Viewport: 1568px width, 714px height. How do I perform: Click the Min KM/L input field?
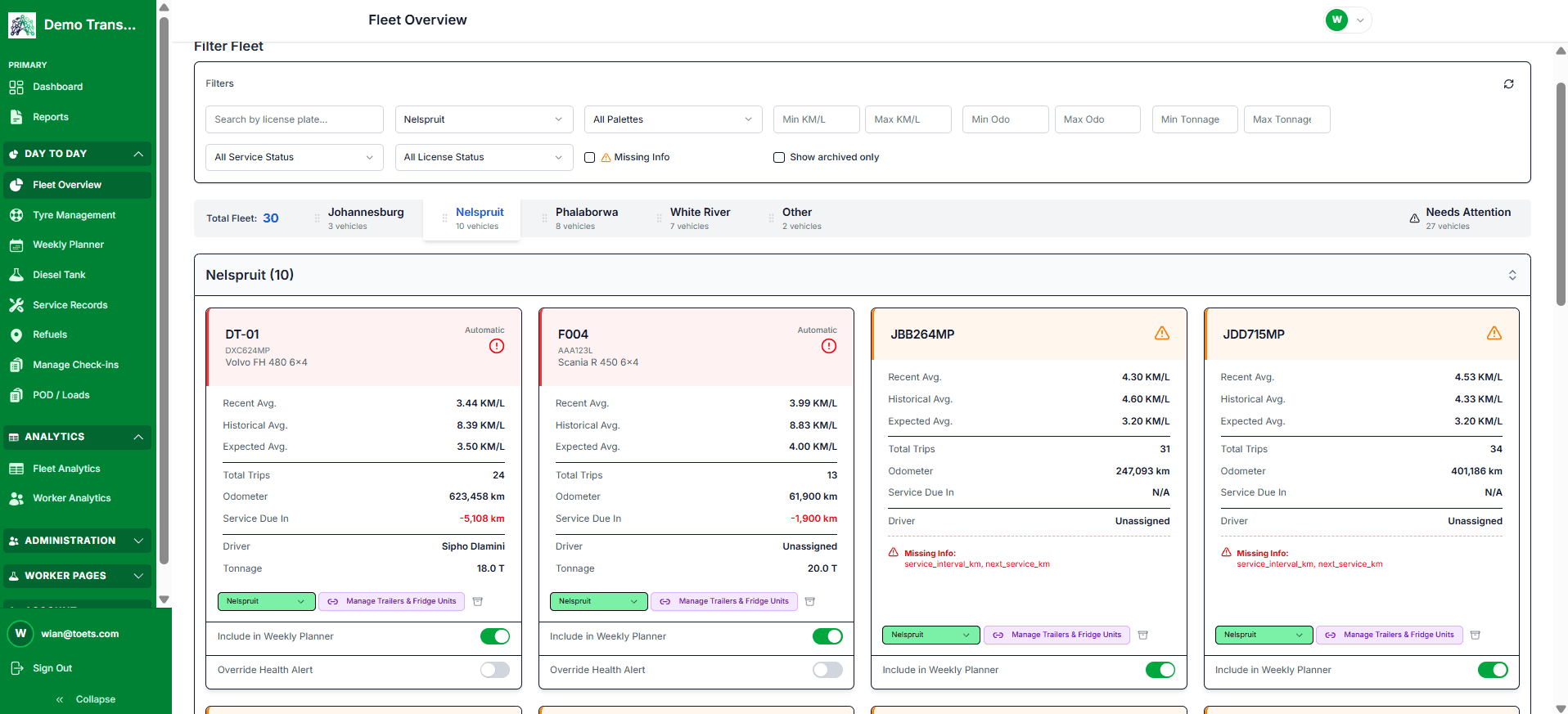point(817,119)
